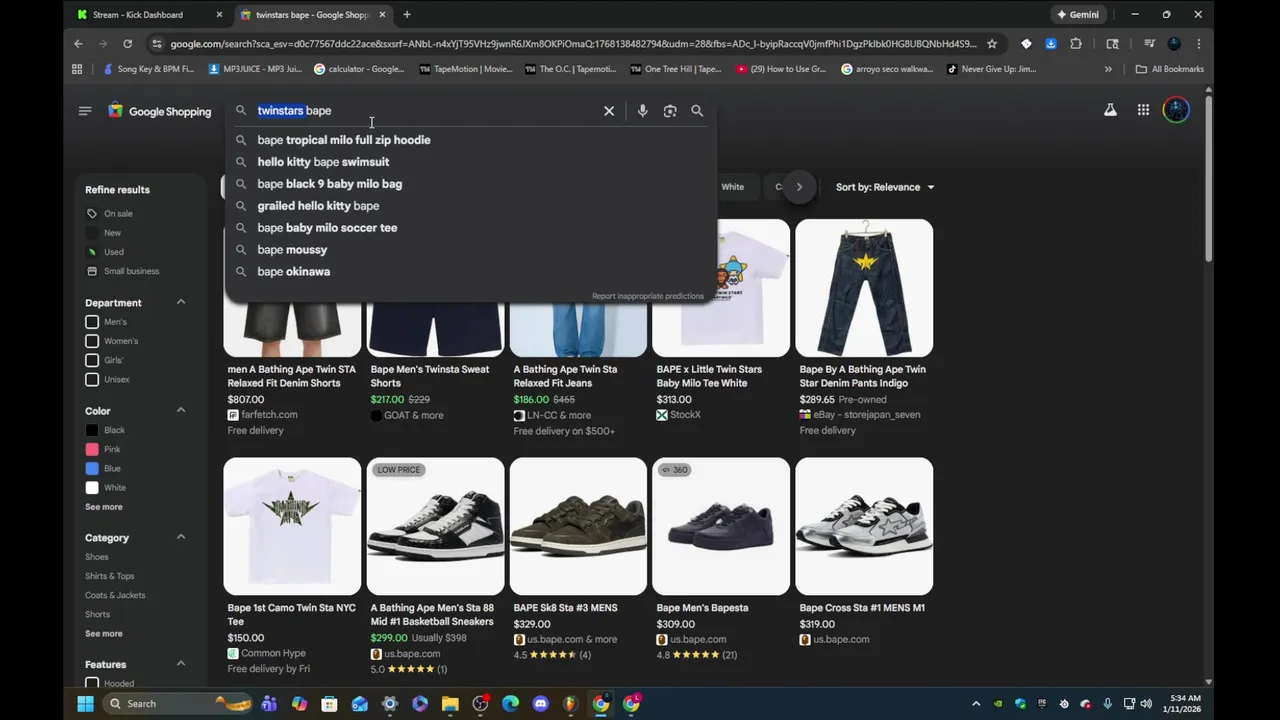Image resolution: width=1280 pixels, height=720 pixels.
Task: Check the Unisex department filter
Action: pos(92,379)
